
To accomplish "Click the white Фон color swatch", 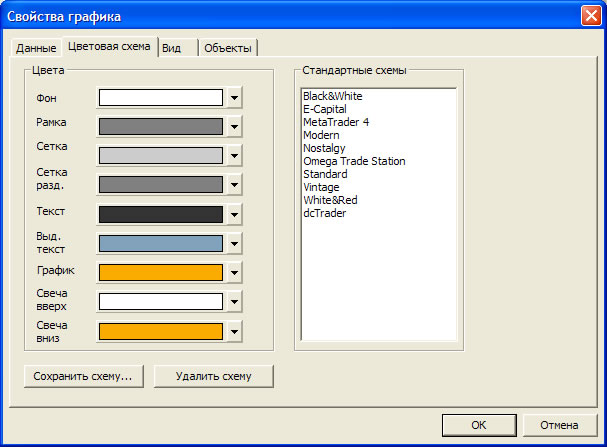I will [x=160, y=98].
